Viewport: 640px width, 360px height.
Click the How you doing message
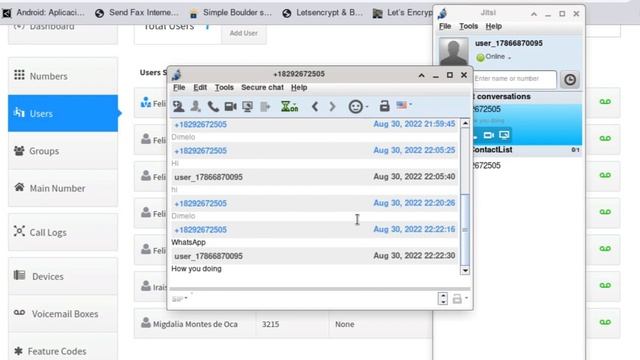pyautogui.click(x=196, y=269)
